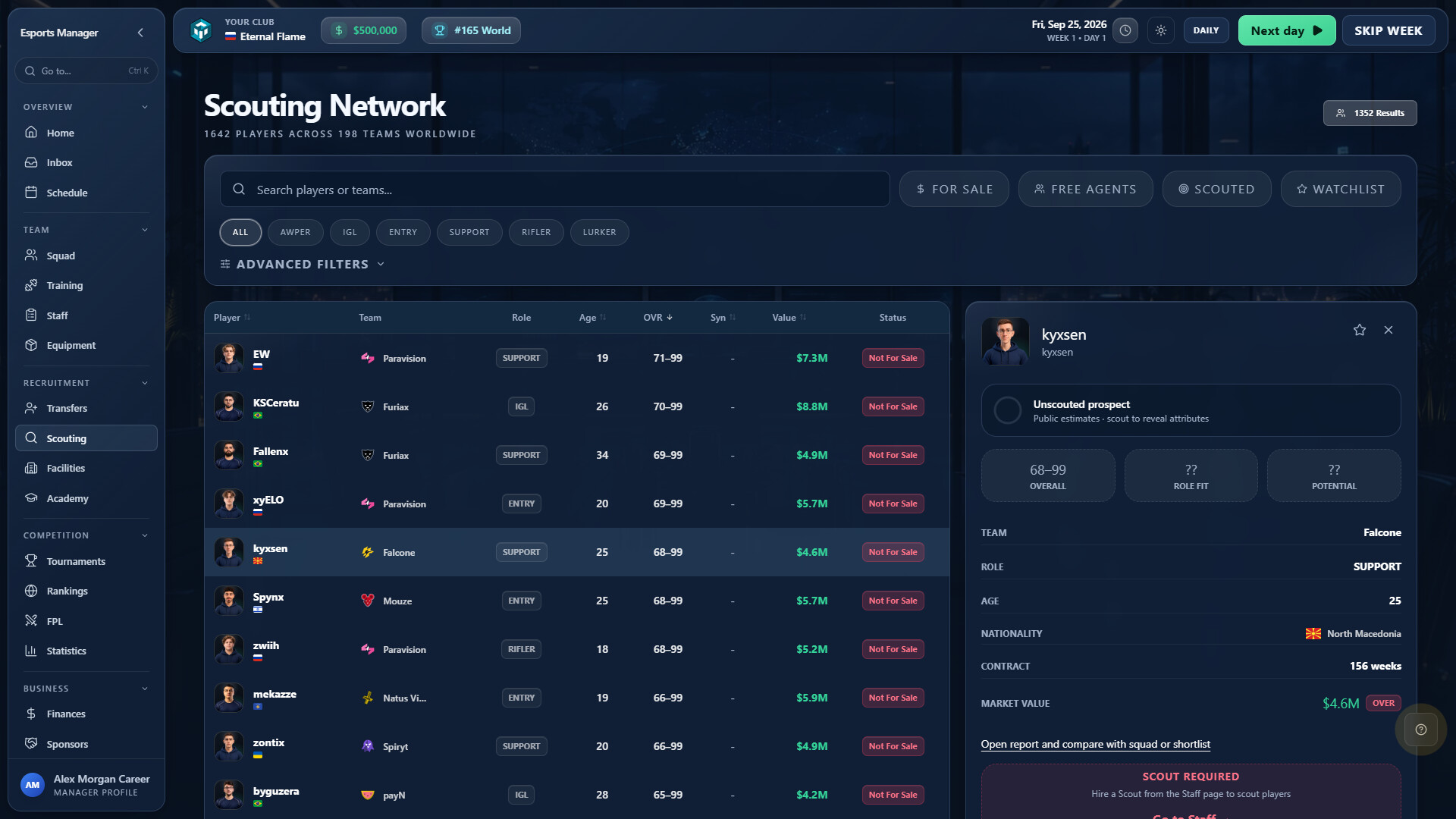Toggle the For Sale filter

point(954,189)
